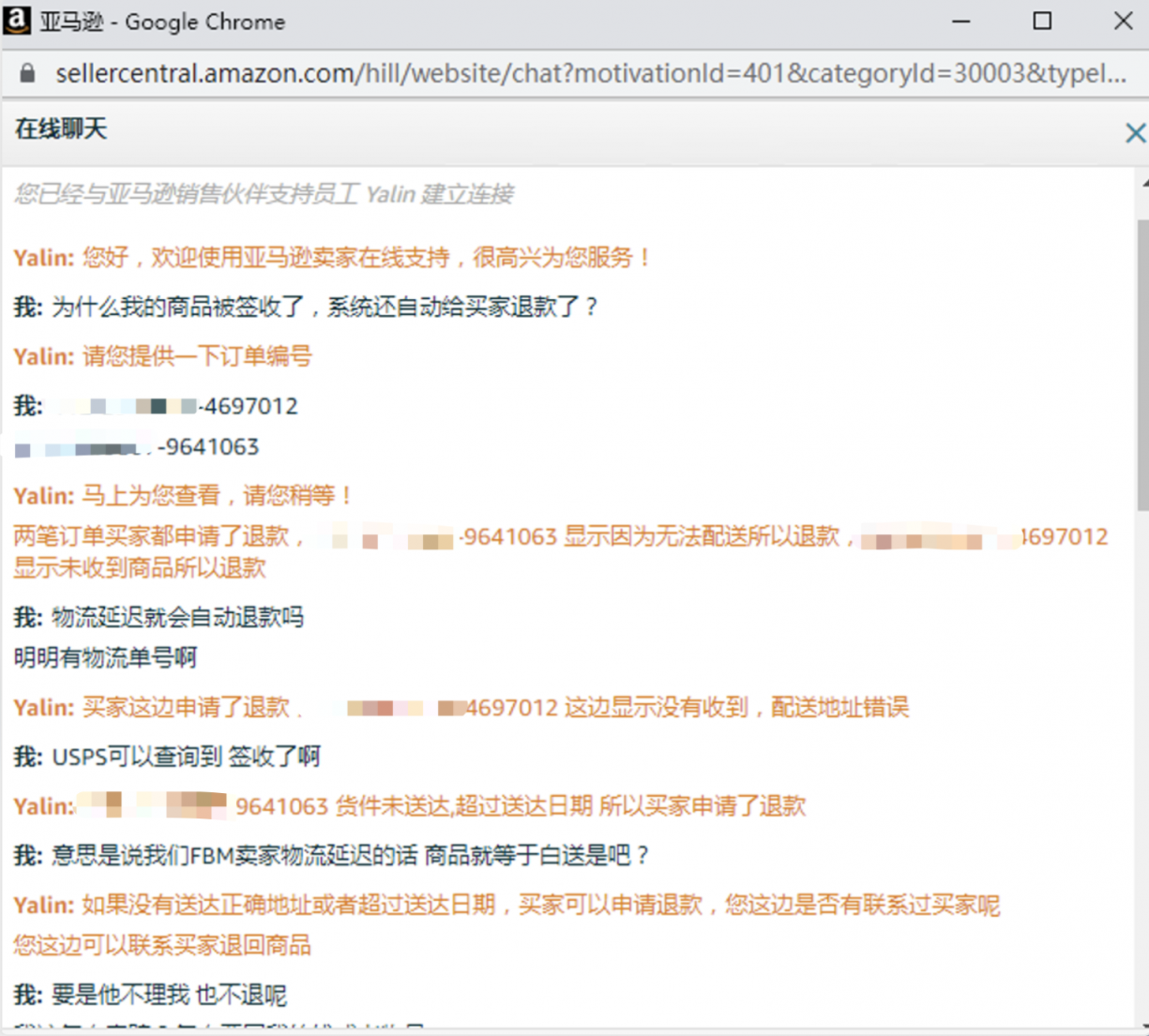Click the chat scrollbar thumb
This screenshot has width=1149, height=1036.
point(1142,366)
